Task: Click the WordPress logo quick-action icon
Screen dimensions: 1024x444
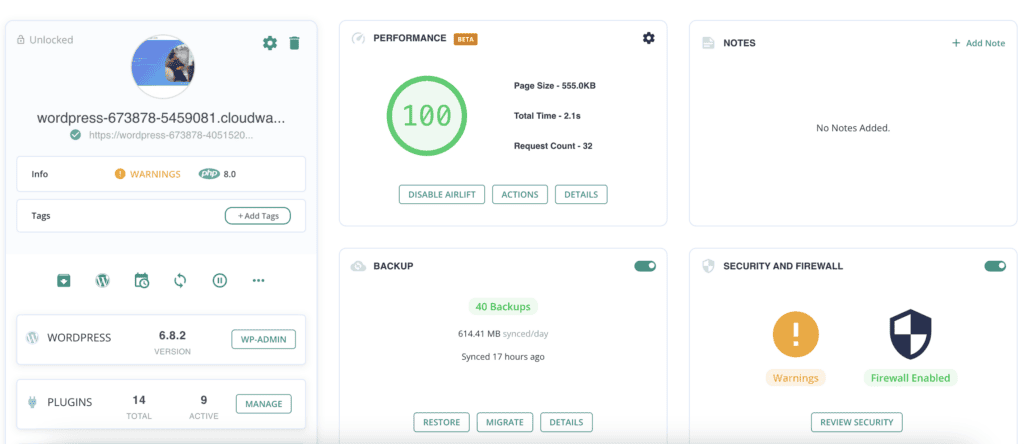Action: [103, 281]
